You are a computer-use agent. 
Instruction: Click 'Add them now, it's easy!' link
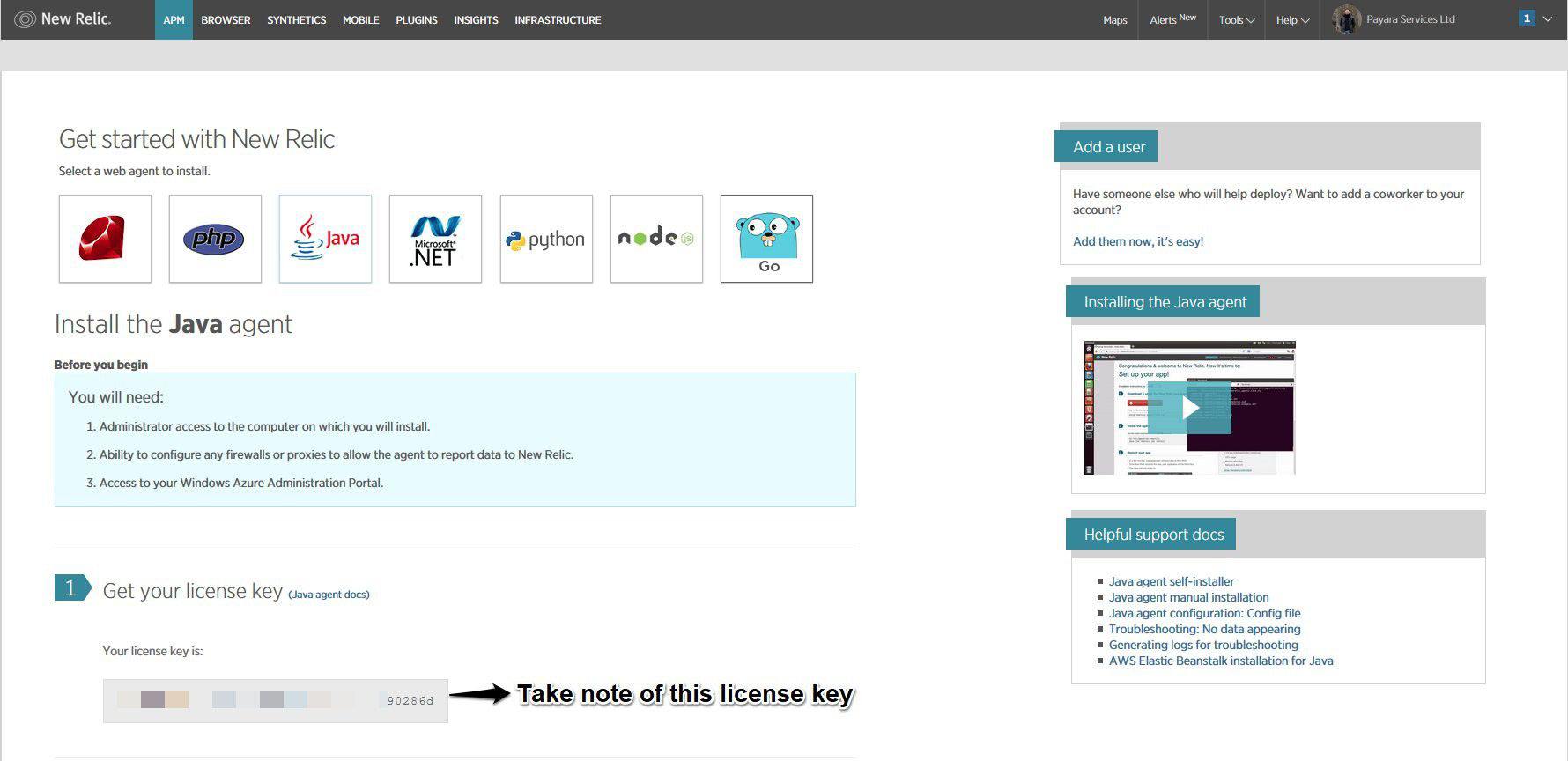[1137, 241]
